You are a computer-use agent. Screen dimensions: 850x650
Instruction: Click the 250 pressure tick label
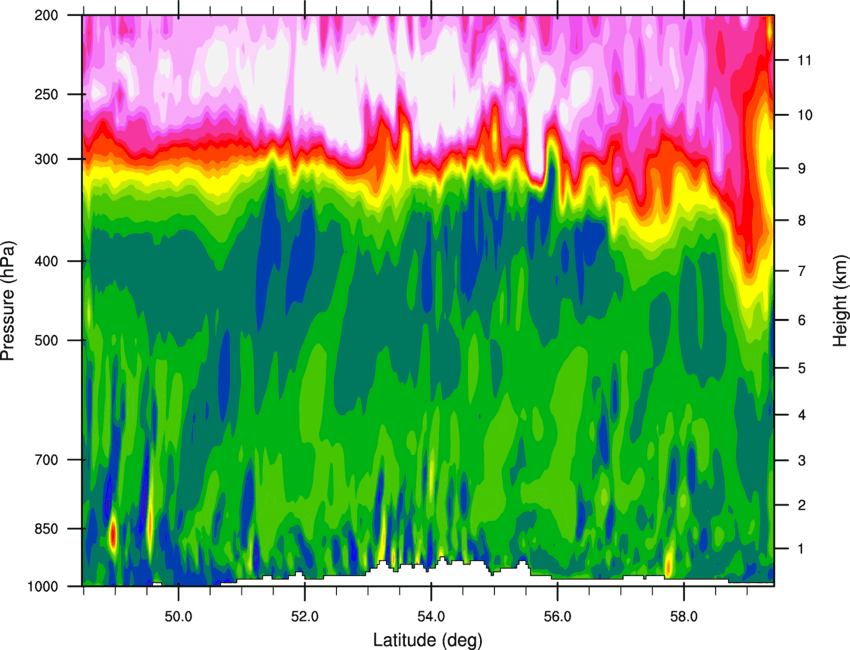(x=47, y=94)
